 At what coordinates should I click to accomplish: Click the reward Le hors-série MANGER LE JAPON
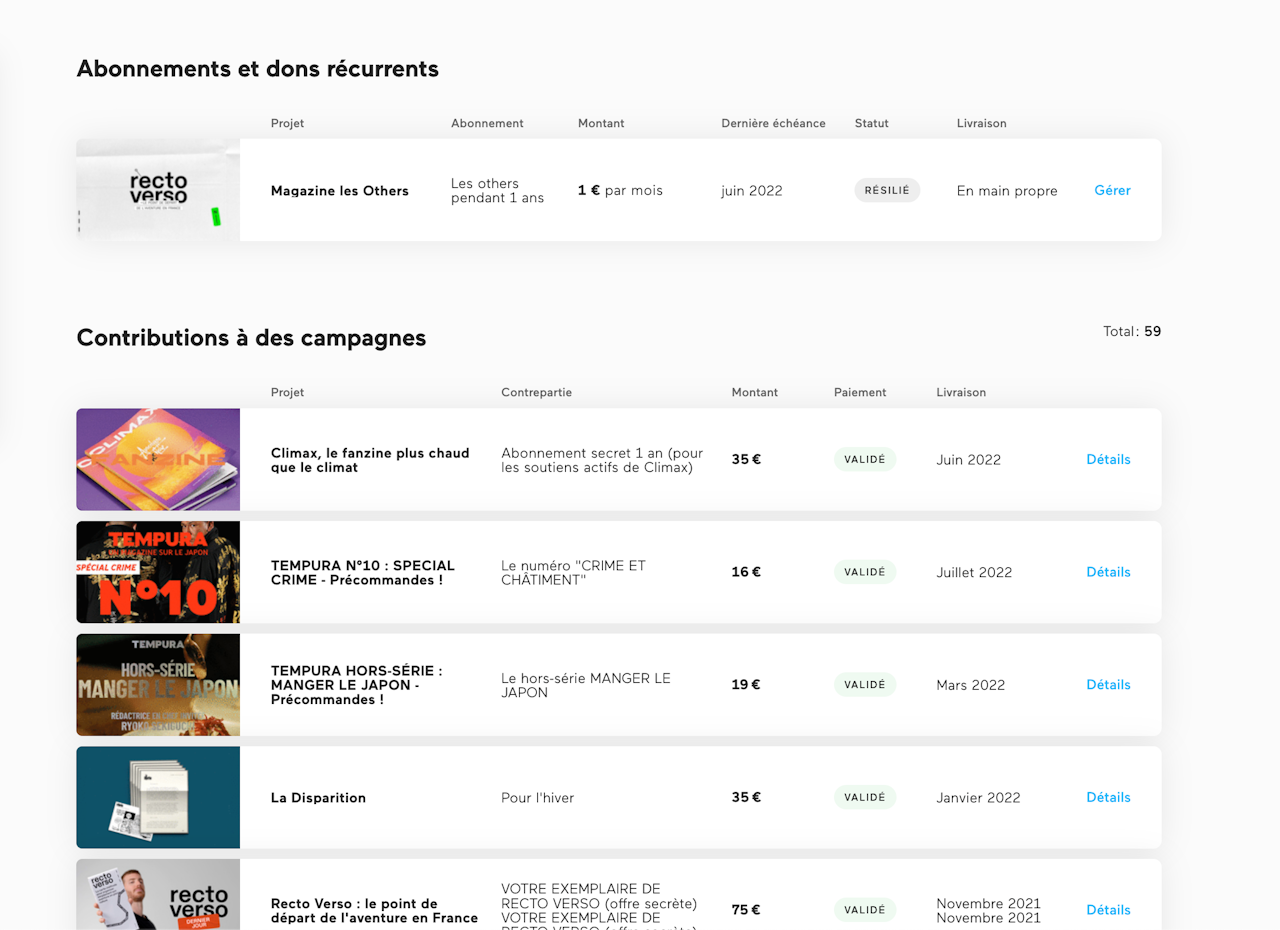pos(586,685)
